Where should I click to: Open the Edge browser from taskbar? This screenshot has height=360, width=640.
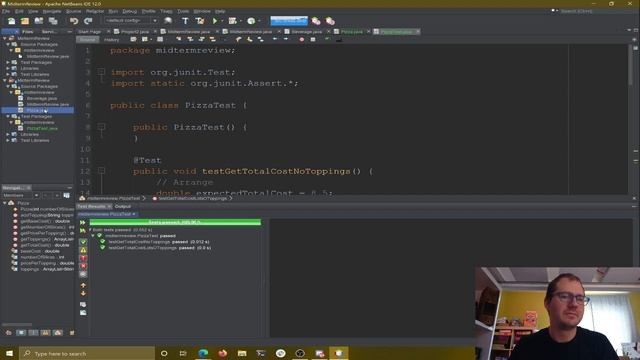pos(203,353)
